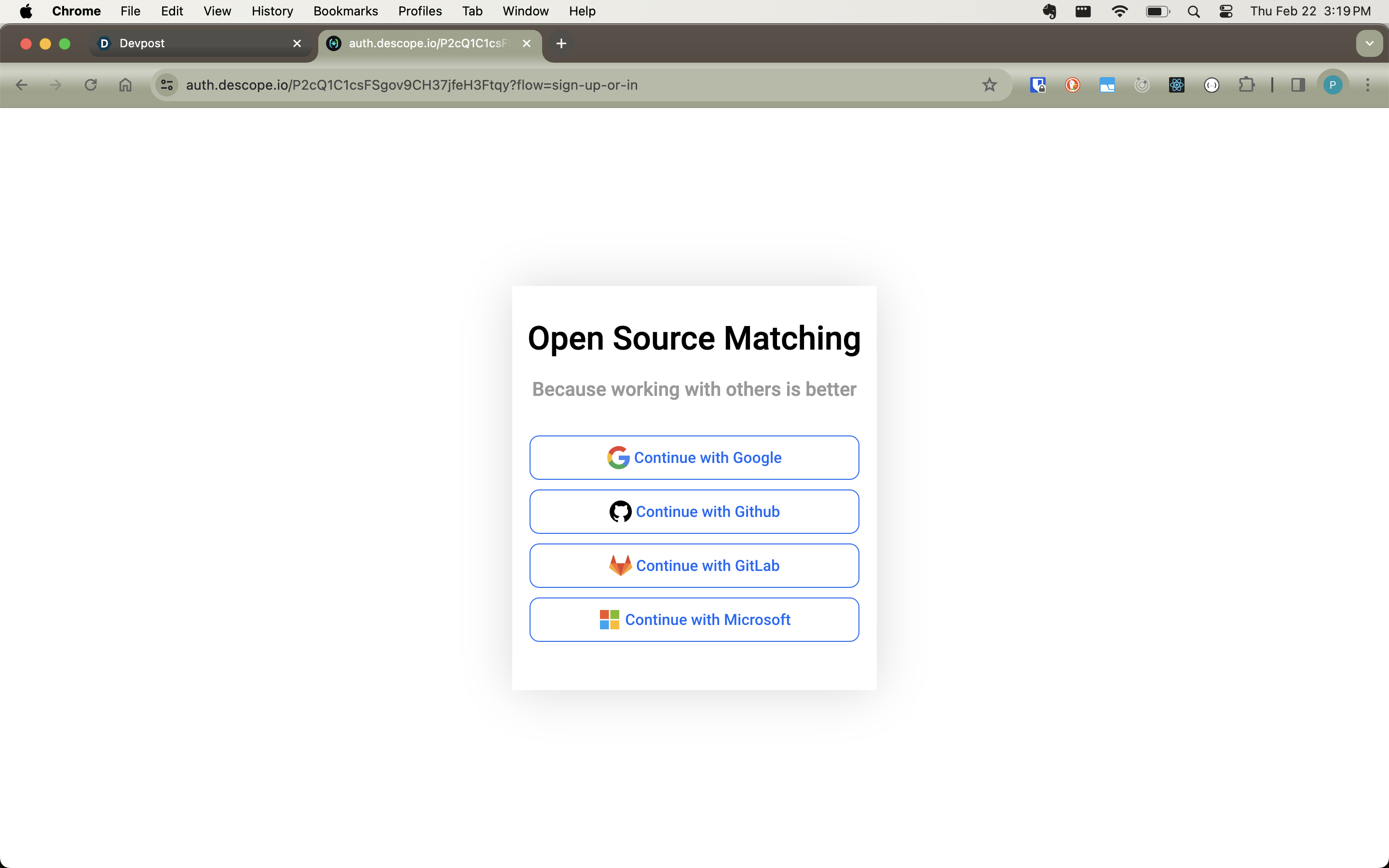Toggle the Chrome side panel
1389x868 pixels.
click(x=1298, y=85)
